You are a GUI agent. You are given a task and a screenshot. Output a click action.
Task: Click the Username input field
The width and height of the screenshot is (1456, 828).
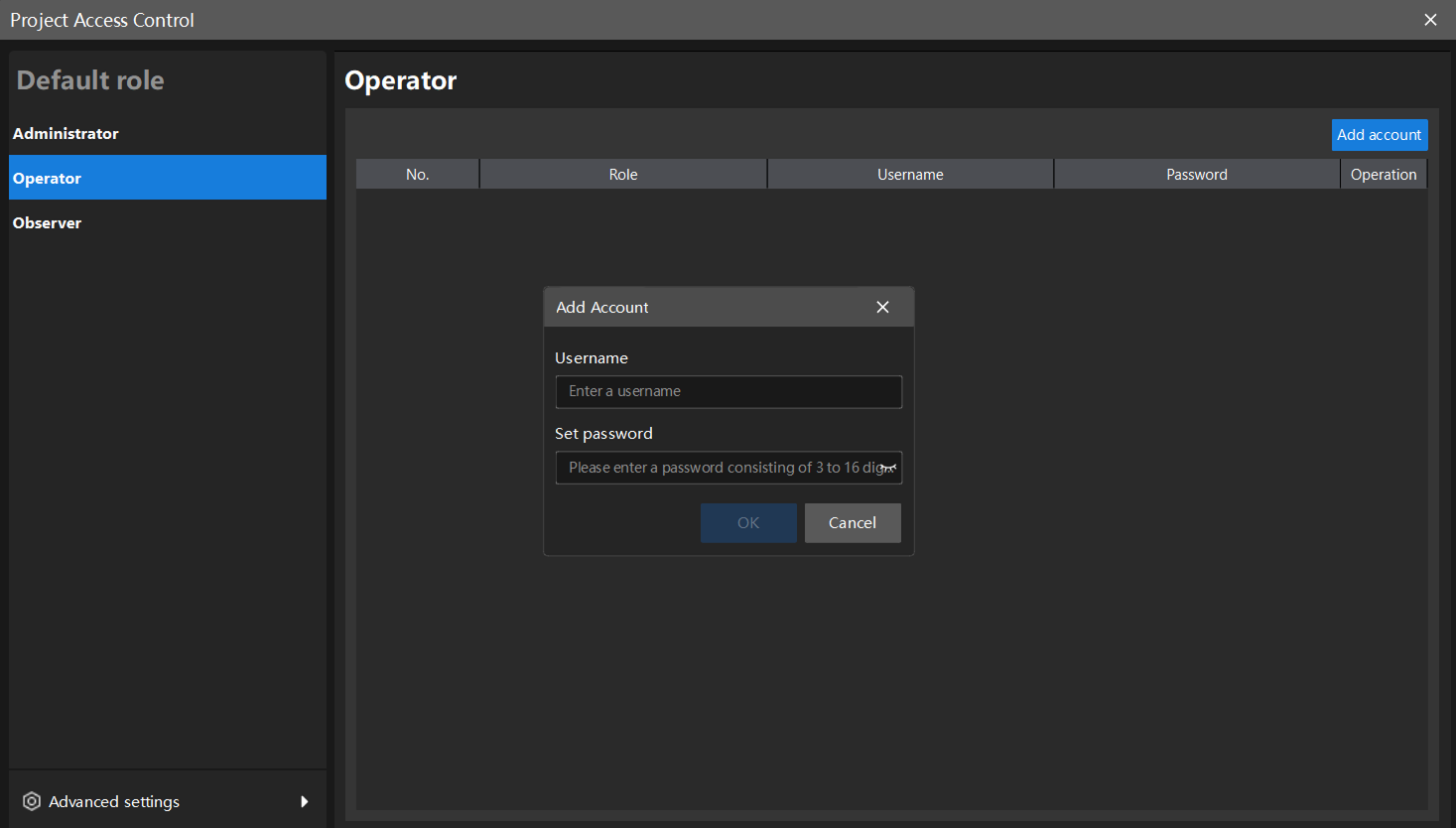[728, 391]
